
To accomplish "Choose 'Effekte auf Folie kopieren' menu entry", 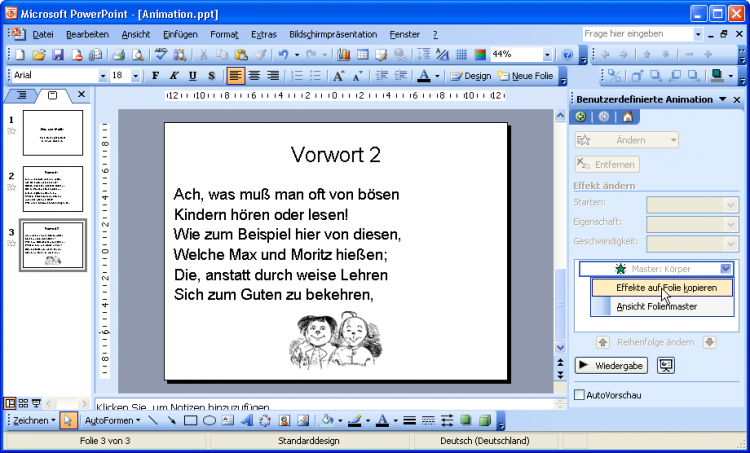I will pyautogui.click(x=665, y=288).
